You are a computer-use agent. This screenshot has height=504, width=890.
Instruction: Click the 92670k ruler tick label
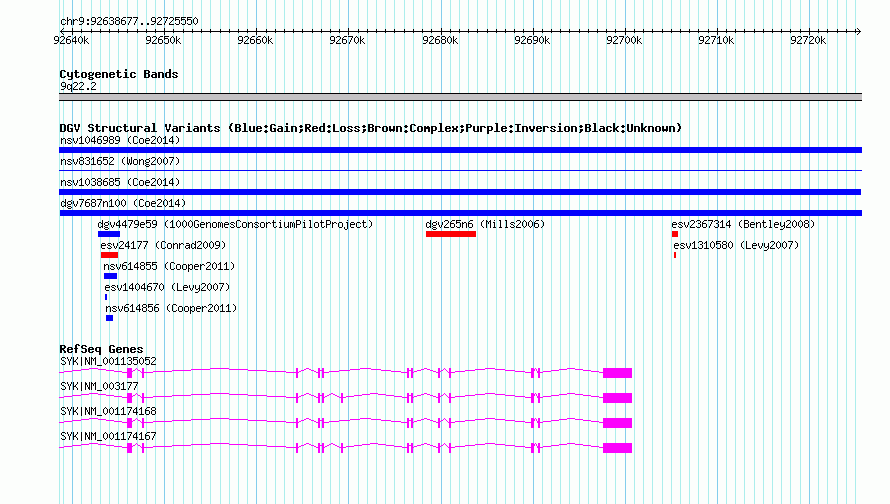pos(347,40)
